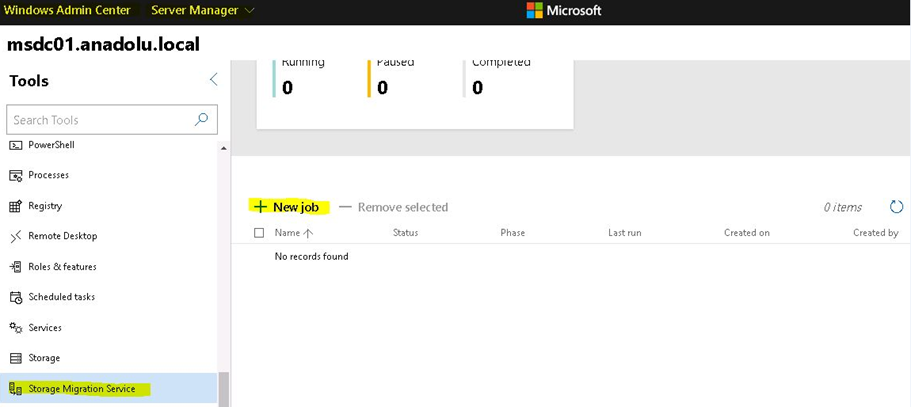The image size is (911, 407).
Task: Collapse the Tools pane with chevron
Action: tap(213, 80)
